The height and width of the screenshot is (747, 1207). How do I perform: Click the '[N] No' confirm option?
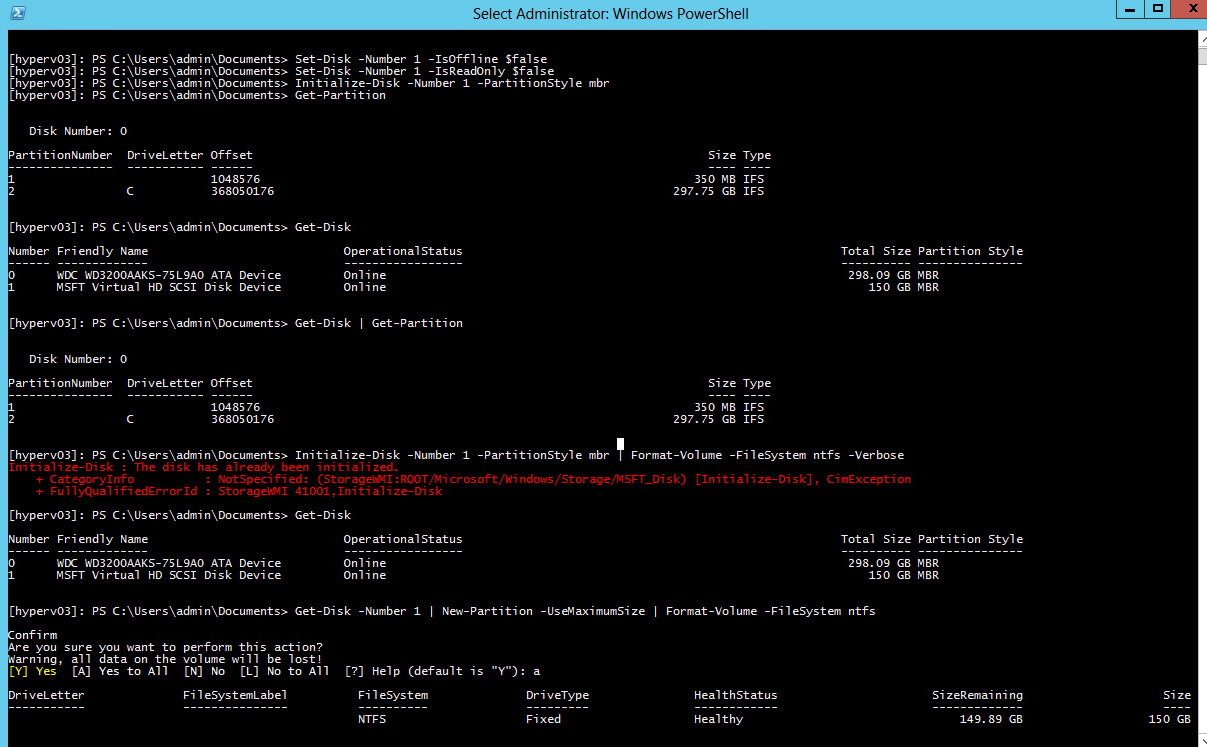pos(200,671)
